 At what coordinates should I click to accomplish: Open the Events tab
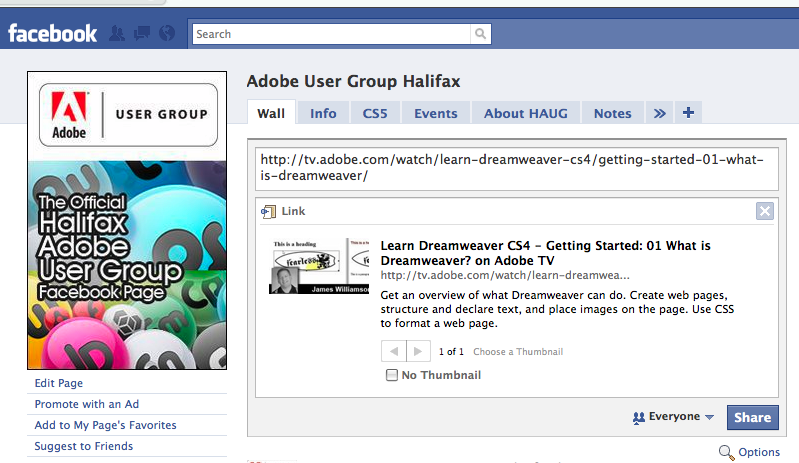[x=435, y=113]
